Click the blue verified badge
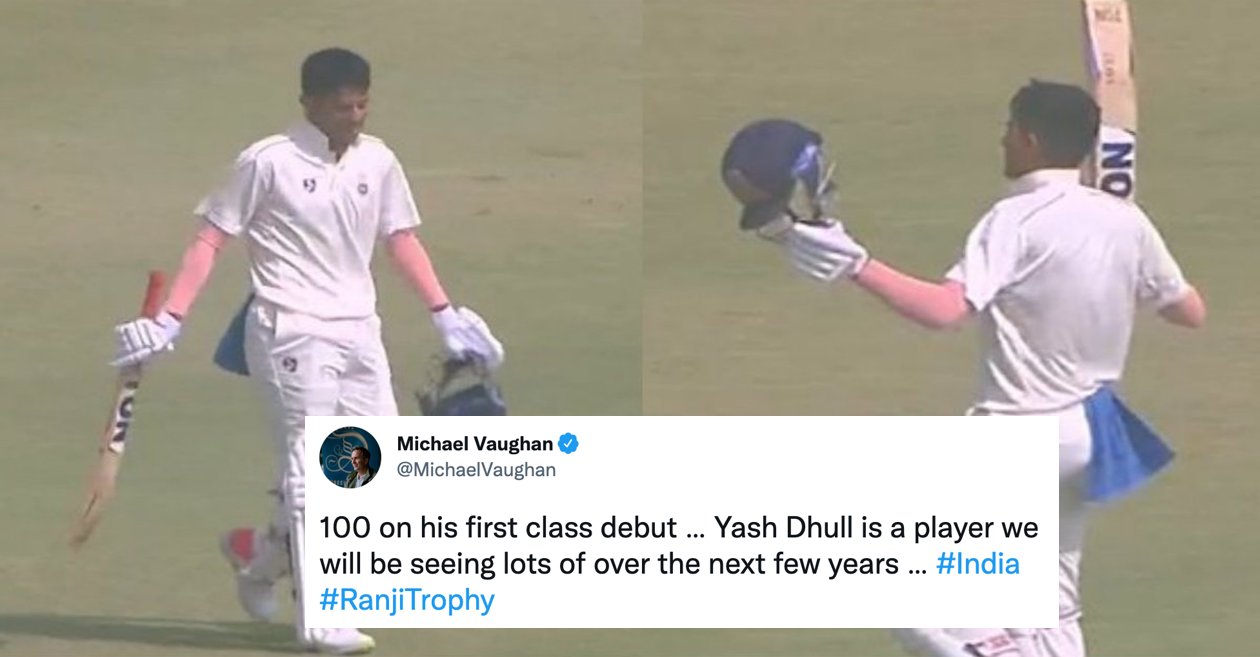 click(x=568, y=444)
